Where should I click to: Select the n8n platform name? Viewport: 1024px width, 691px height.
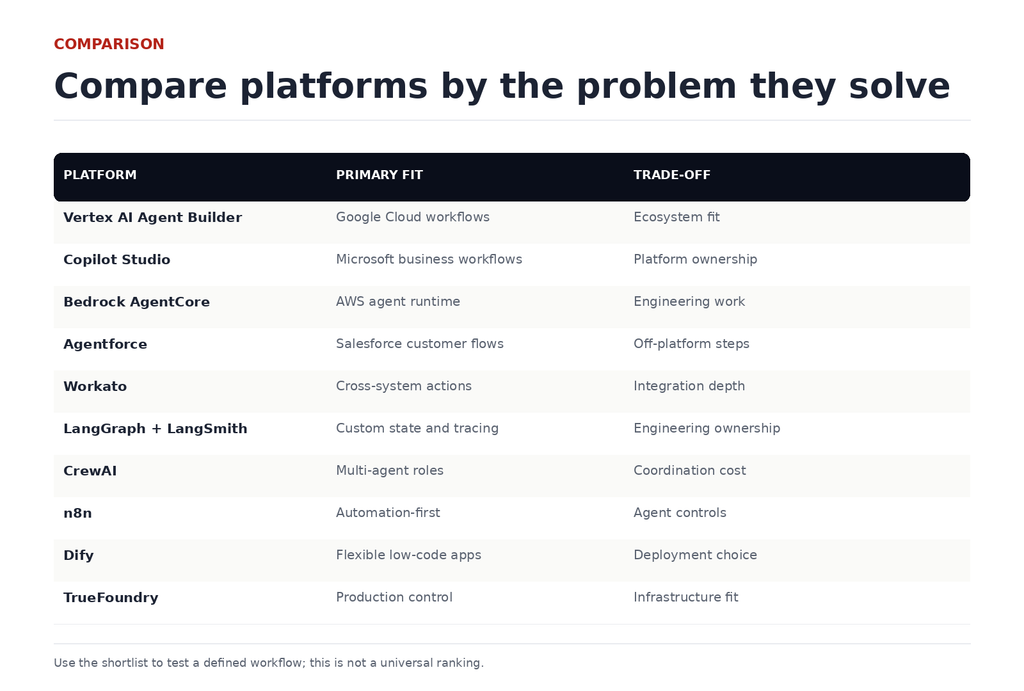78,513
